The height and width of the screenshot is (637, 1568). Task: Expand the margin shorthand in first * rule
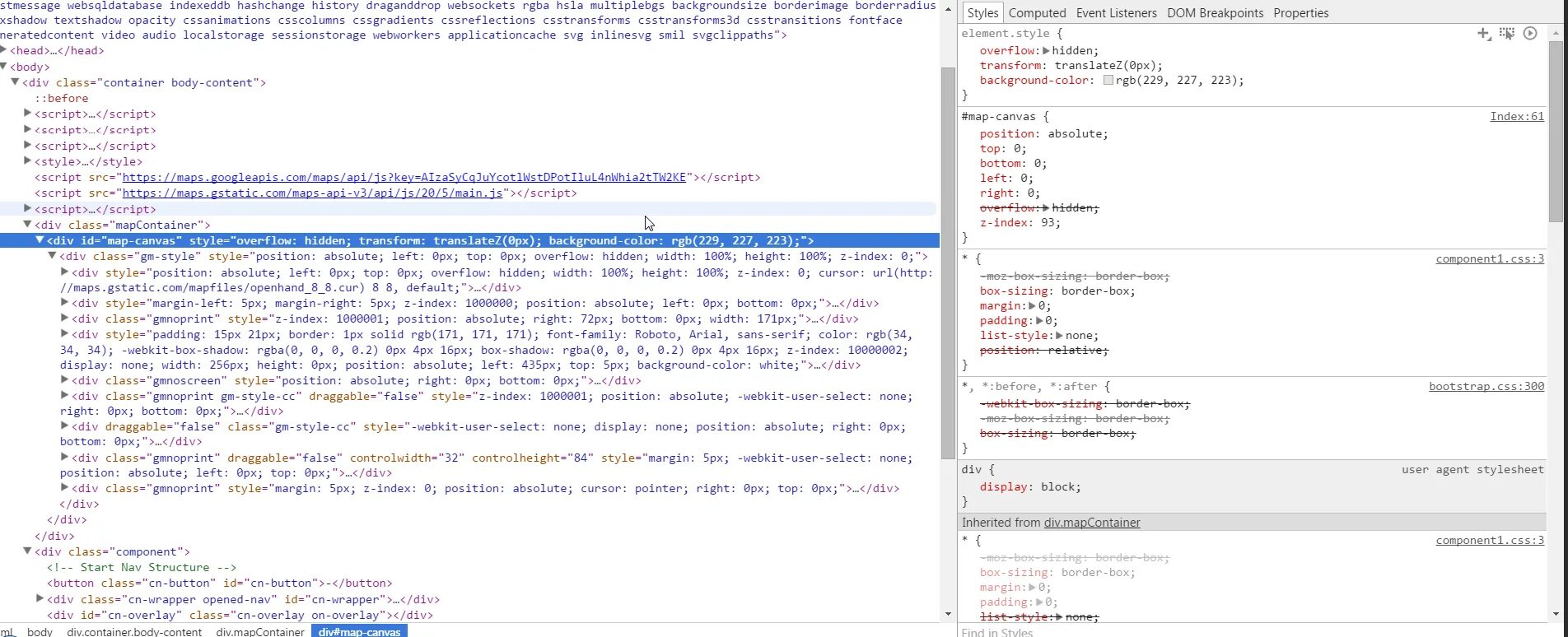[1034, 306]
